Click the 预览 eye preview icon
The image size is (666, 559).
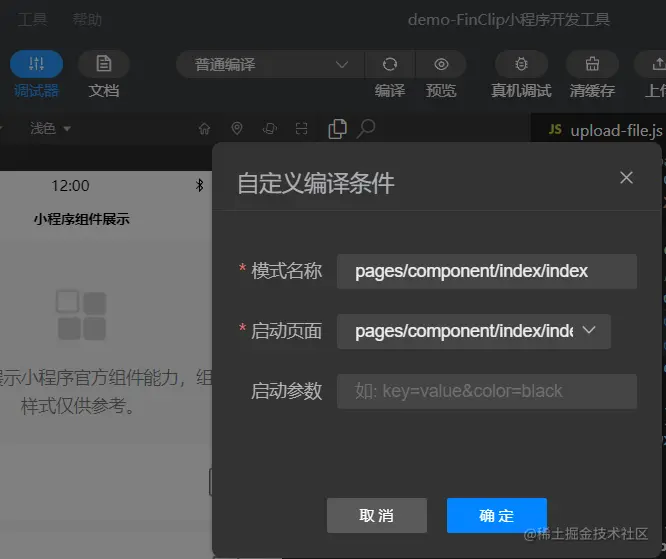[x=441, y=65]
